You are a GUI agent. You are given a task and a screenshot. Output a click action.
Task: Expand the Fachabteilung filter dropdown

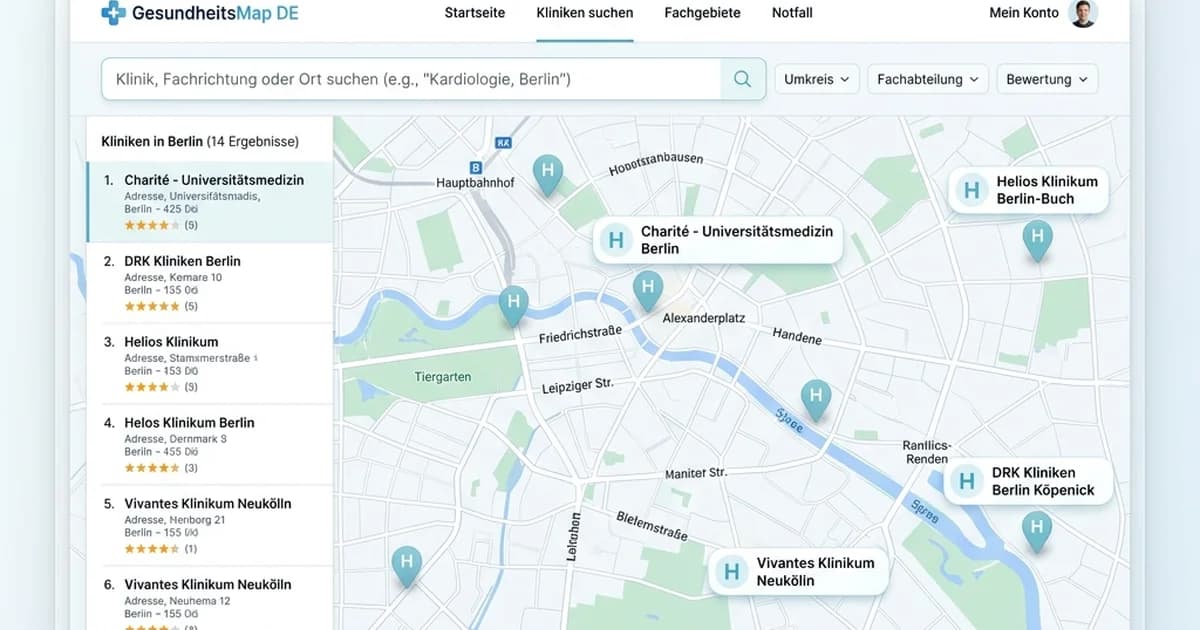(928, 79)
